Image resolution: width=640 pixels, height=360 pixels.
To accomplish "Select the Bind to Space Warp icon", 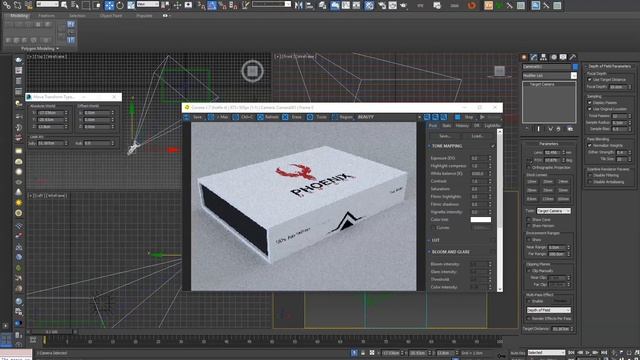I will click(28, 5).
